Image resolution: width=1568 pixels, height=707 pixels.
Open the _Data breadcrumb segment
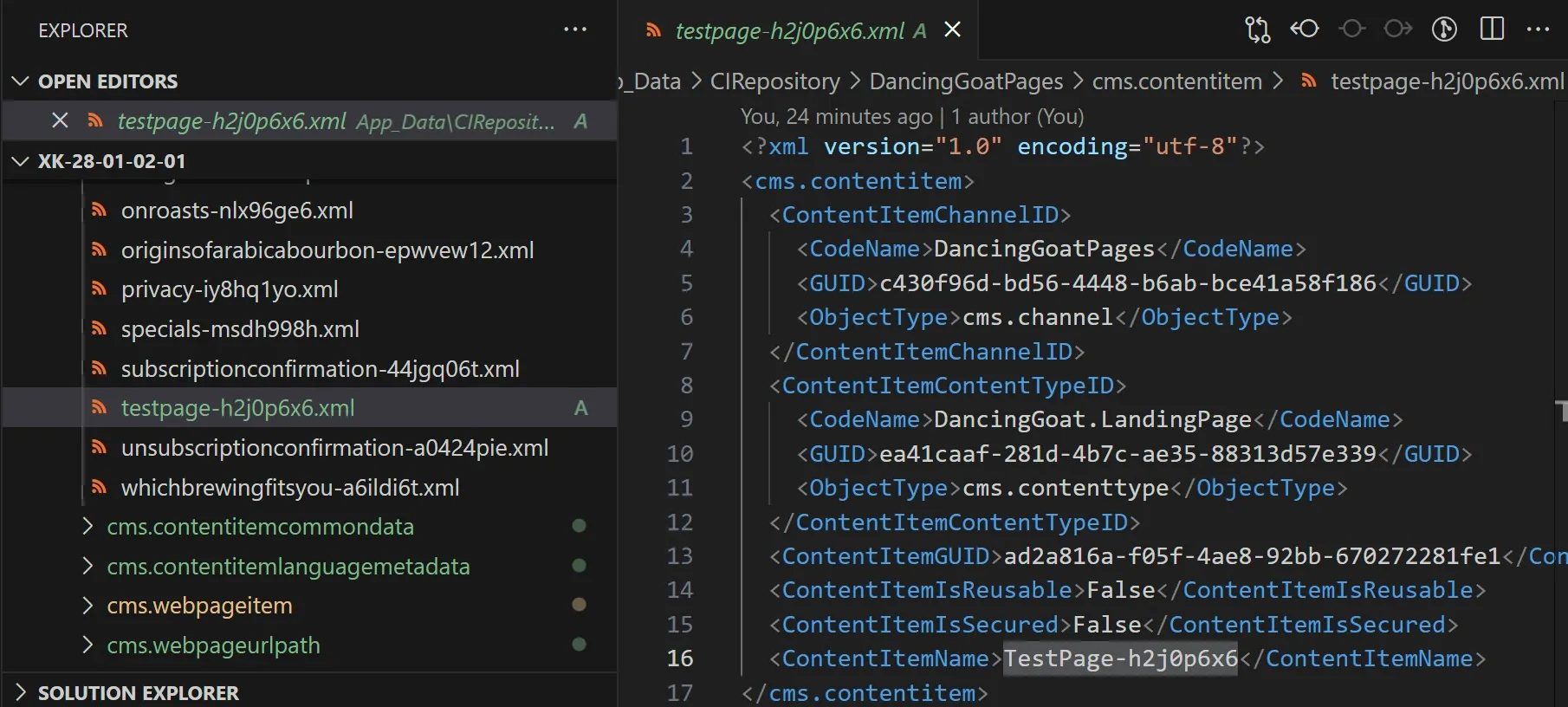pos(651,81)
